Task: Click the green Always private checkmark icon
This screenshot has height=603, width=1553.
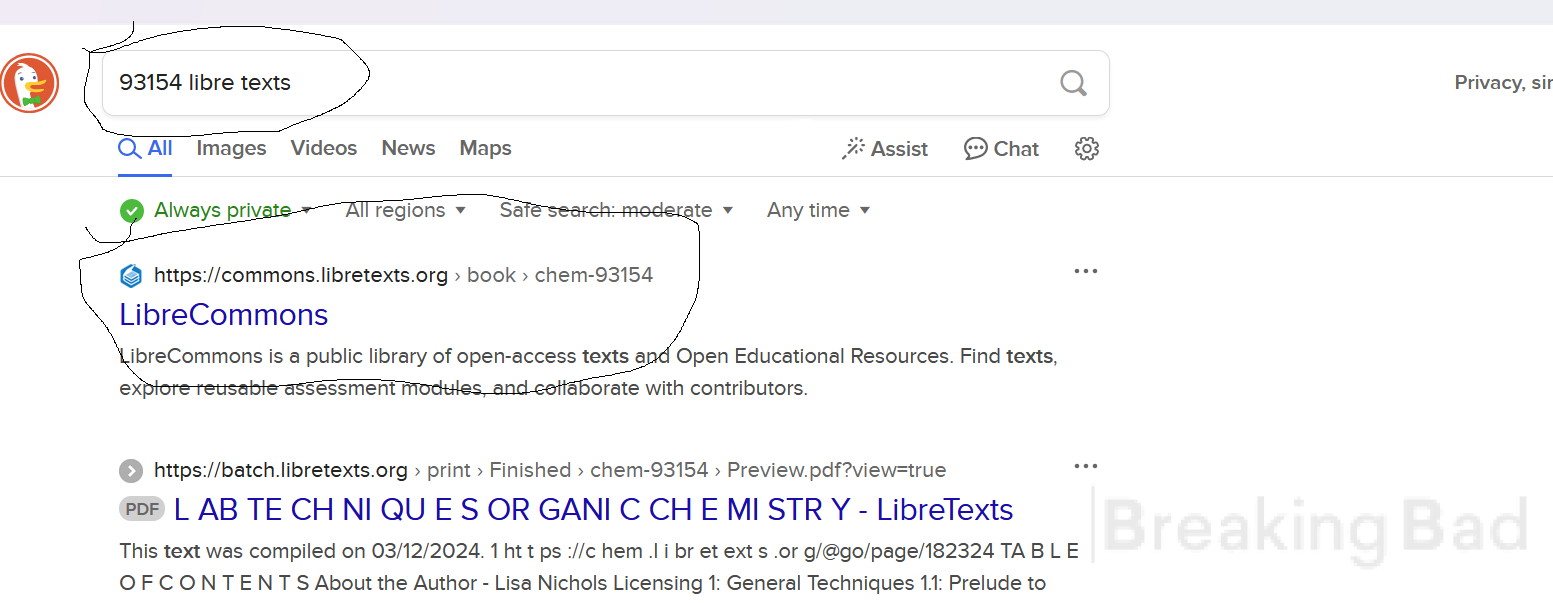Action: [131, 211]
